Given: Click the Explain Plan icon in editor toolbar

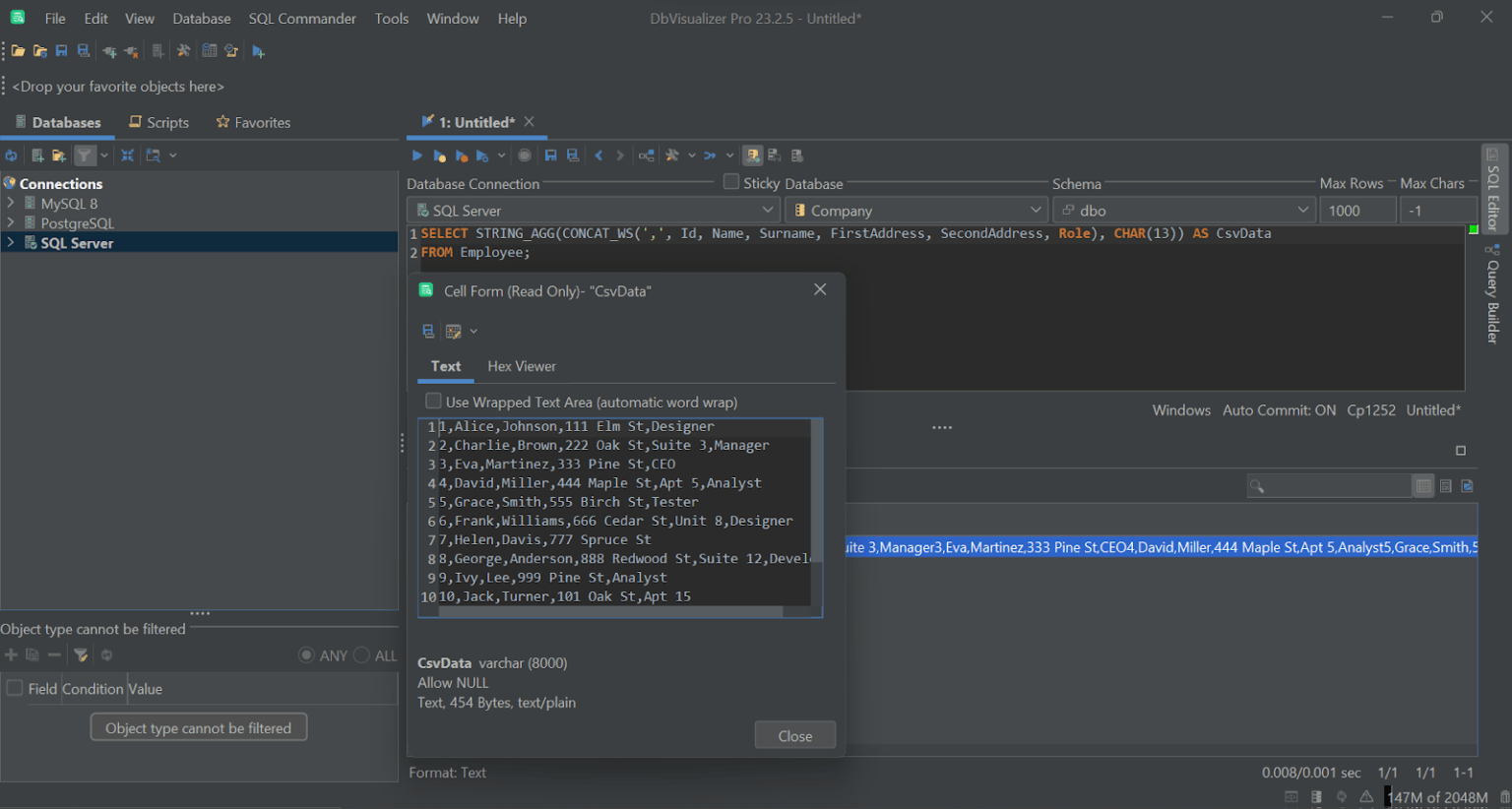Looking at the screenshot, I should click(646, 155).
